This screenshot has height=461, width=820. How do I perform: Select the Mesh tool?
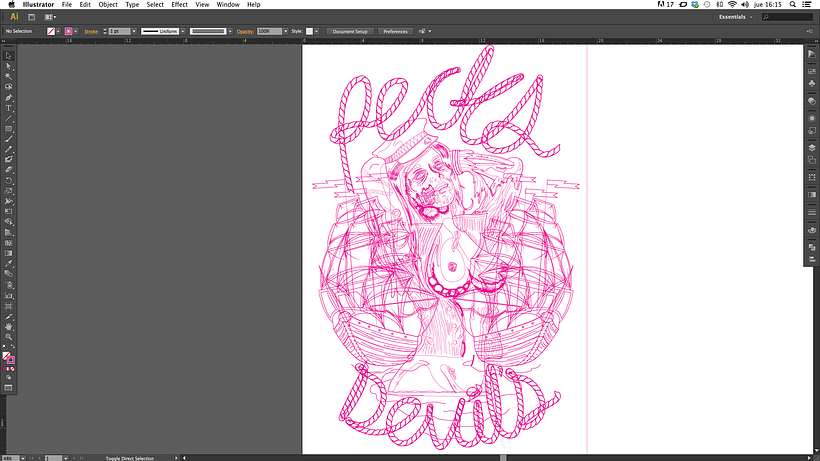pyautogui.click(x=8, y=243)
